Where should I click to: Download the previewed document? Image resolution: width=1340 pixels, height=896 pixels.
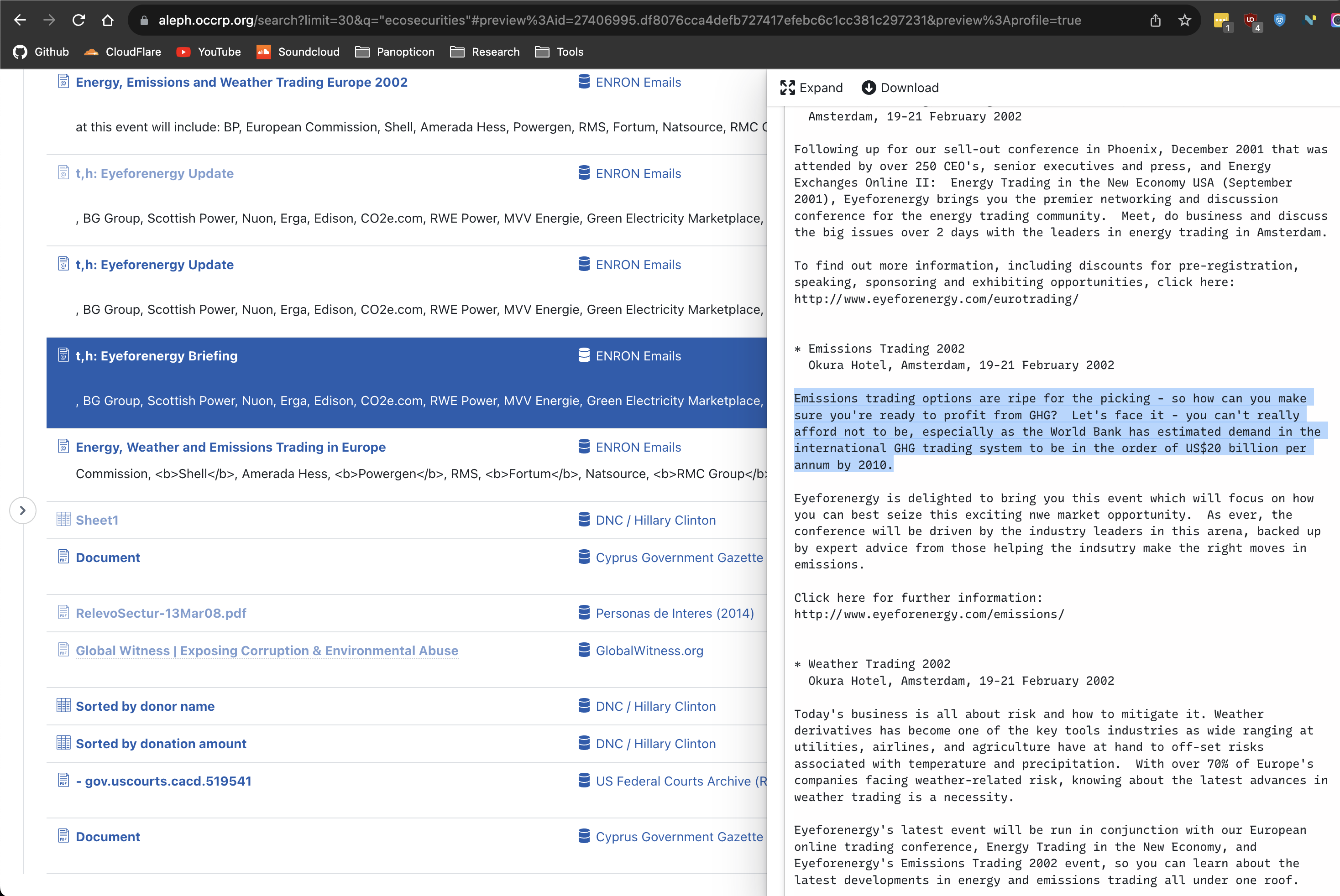click(x=900, y=88)
